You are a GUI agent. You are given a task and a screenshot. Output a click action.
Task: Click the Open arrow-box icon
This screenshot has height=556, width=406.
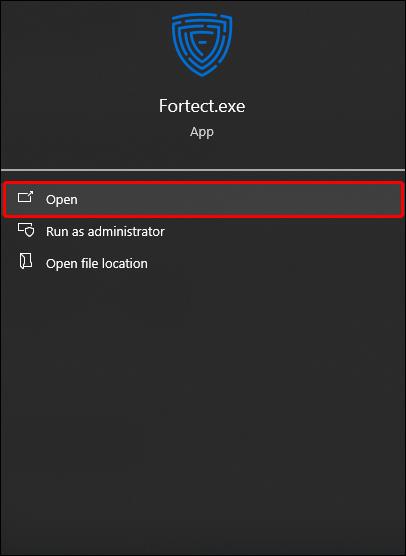click(x=26, y=197)
